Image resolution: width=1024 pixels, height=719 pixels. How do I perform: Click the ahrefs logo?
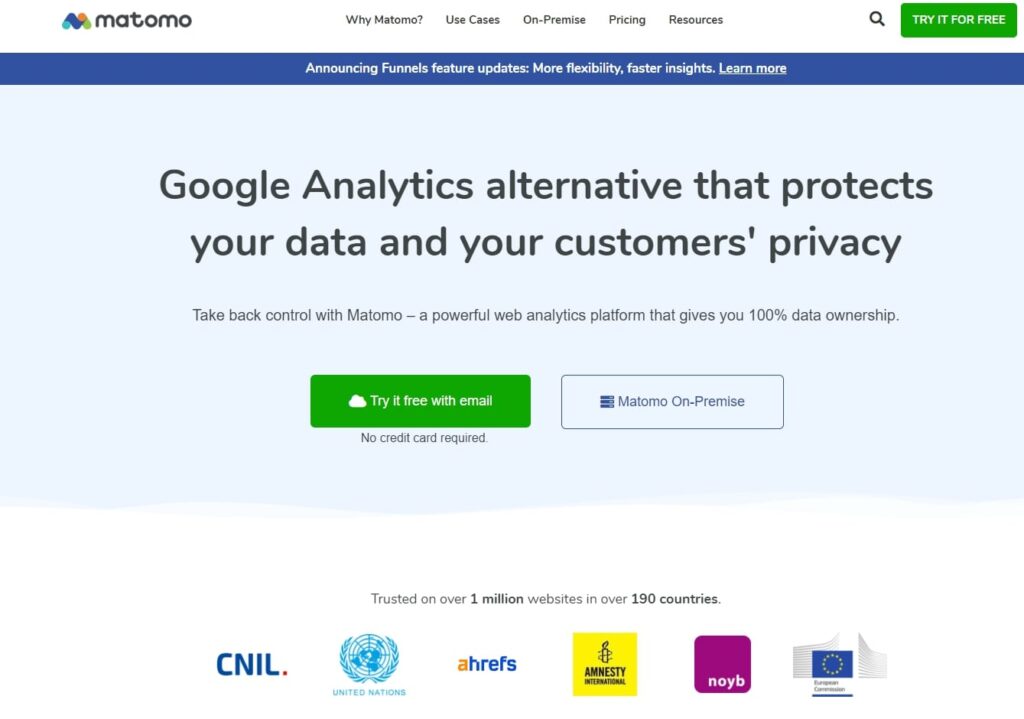pyautogui.click(x=487, y=663)
